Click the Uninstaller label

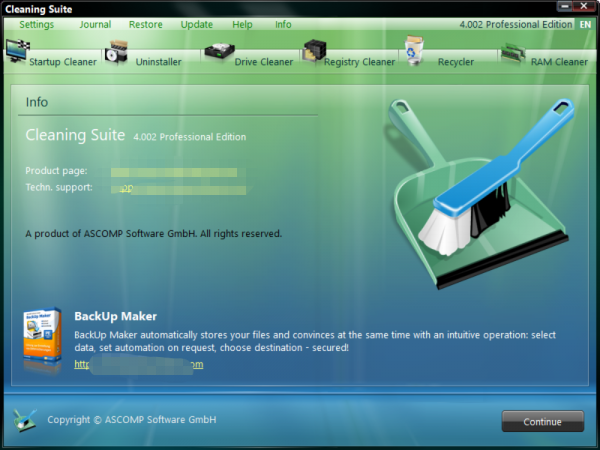point(158,62)
